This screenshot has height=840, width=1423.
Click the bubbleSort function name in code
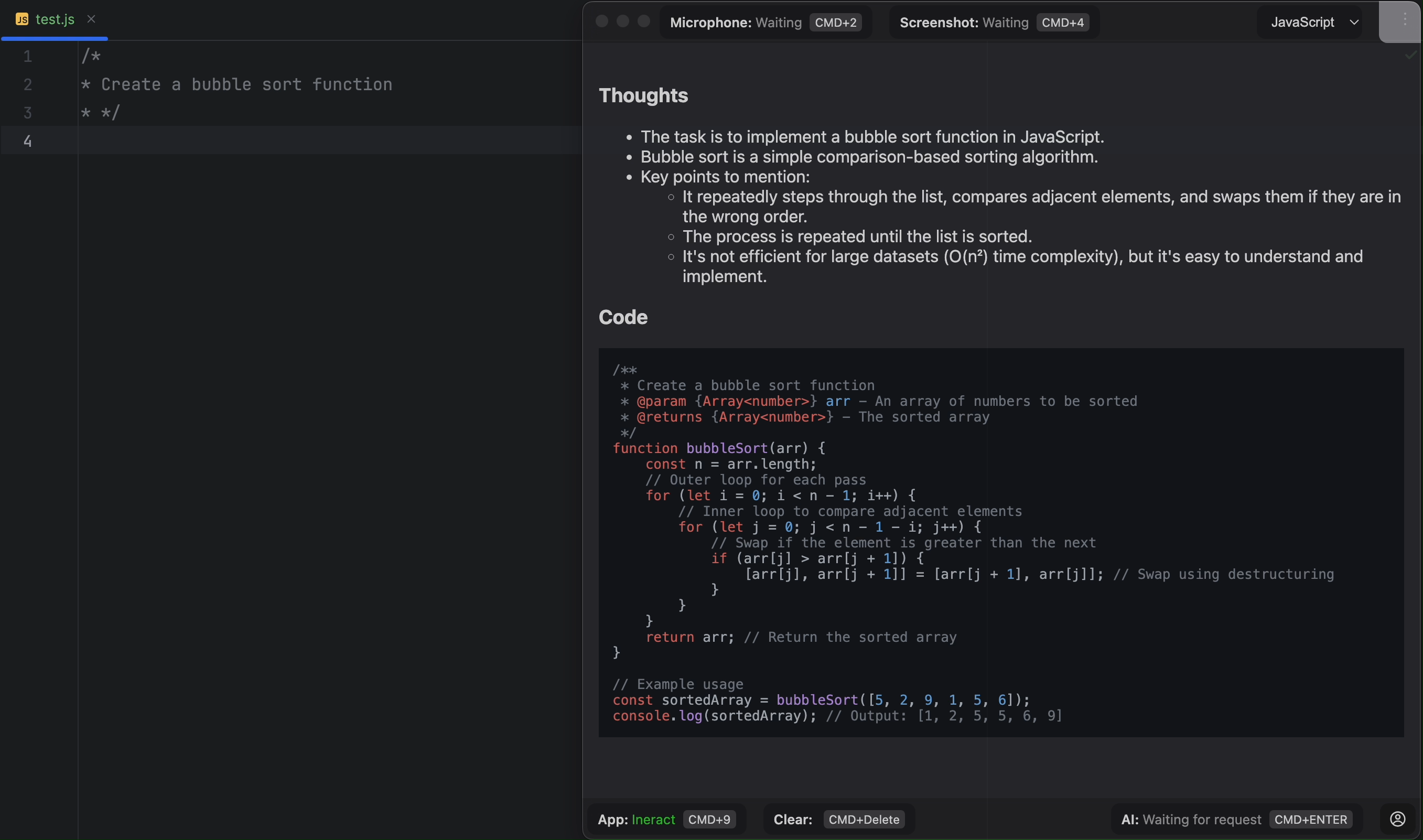726,448
